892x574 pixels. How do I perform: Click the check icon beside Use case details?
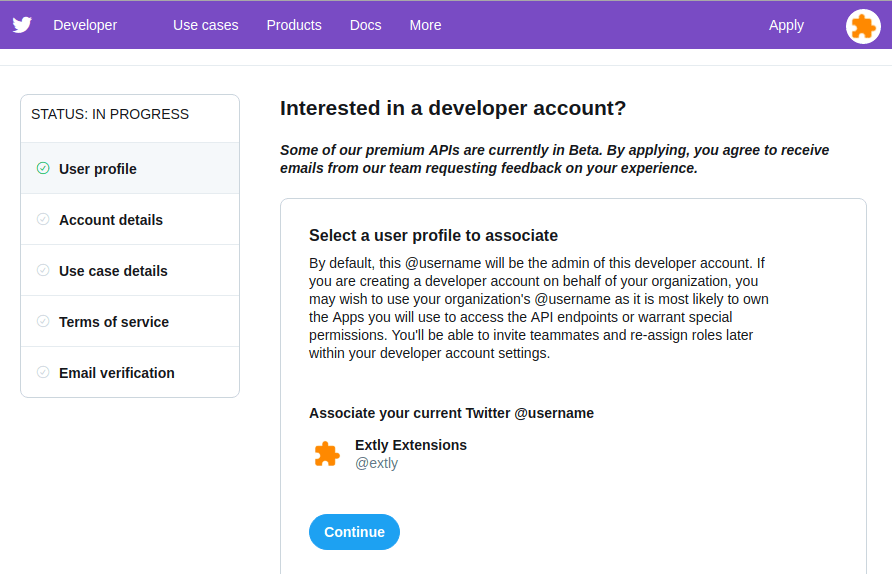pyautogui.click(x=43, y=270)
